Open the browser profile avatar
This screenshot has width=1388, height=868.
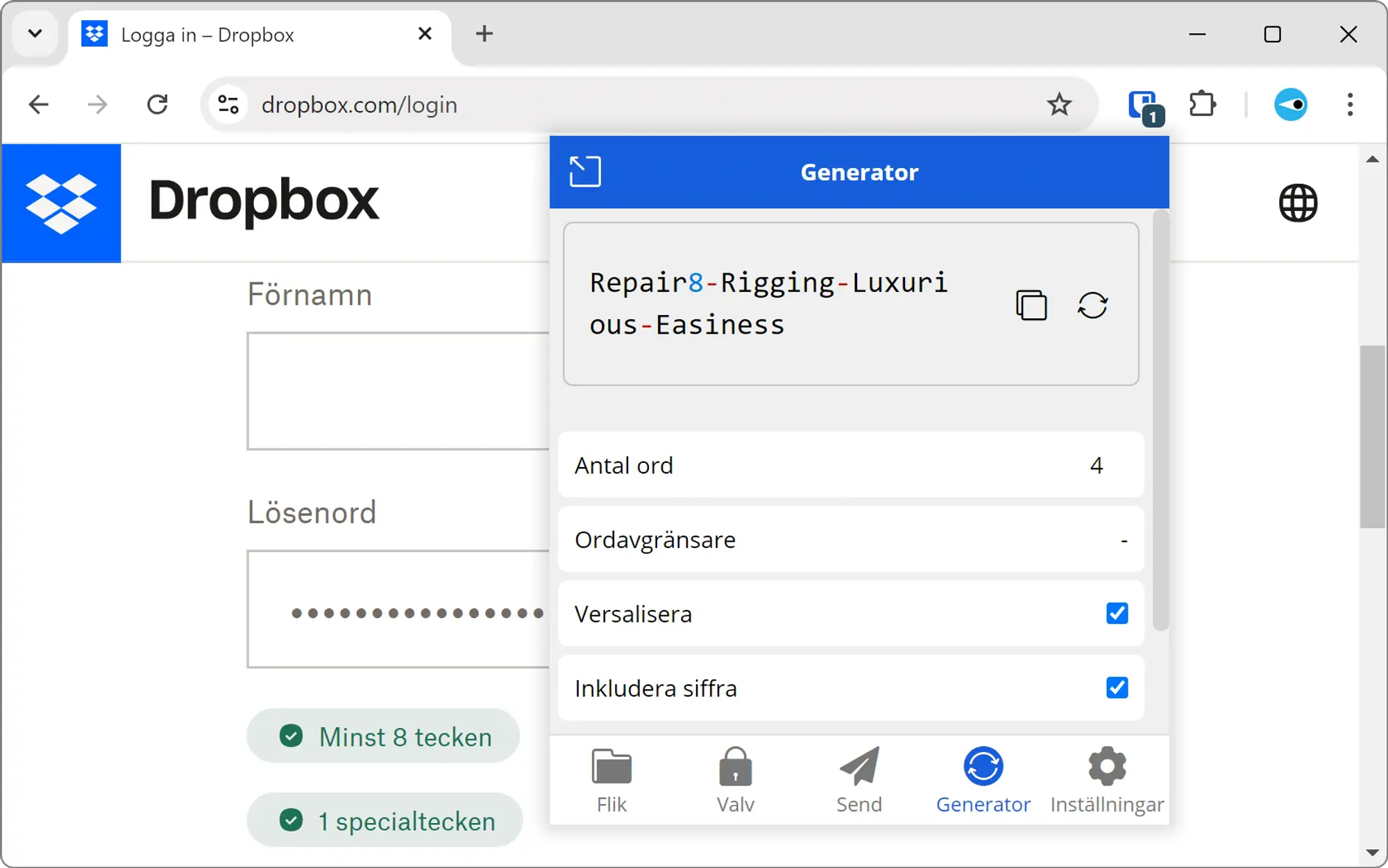pyautogui.click(x=1290, y=105)
